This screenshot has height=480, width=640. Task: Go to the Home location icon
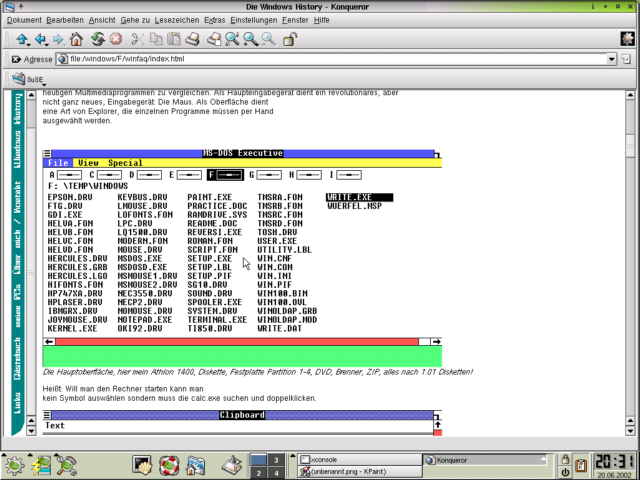pos(76,39)
